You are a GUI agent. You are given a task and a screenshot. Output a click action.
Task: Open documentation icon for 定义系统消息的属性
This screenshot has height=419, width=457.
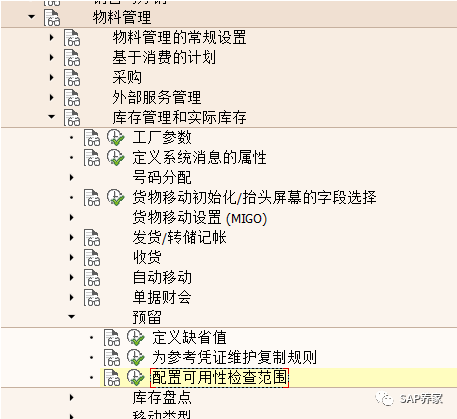92,158
